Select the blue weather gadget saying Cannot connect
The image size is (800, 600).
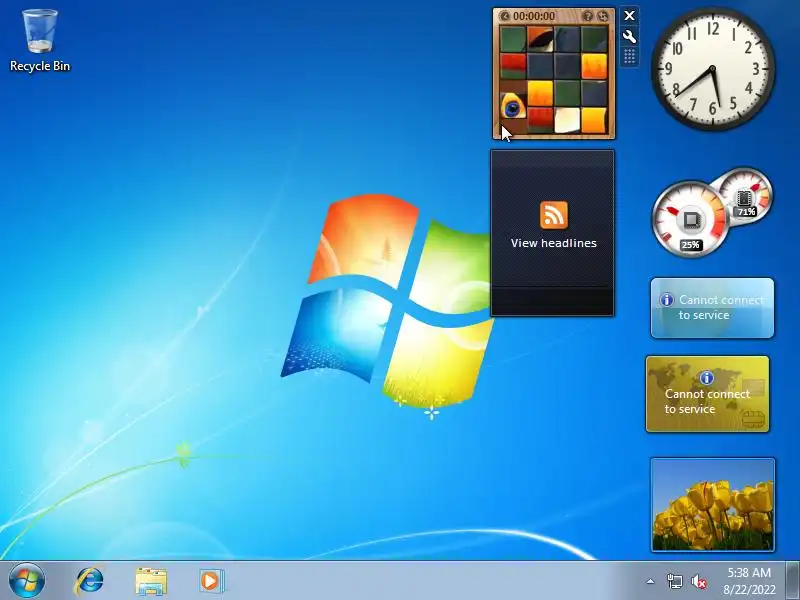(712, 308)
